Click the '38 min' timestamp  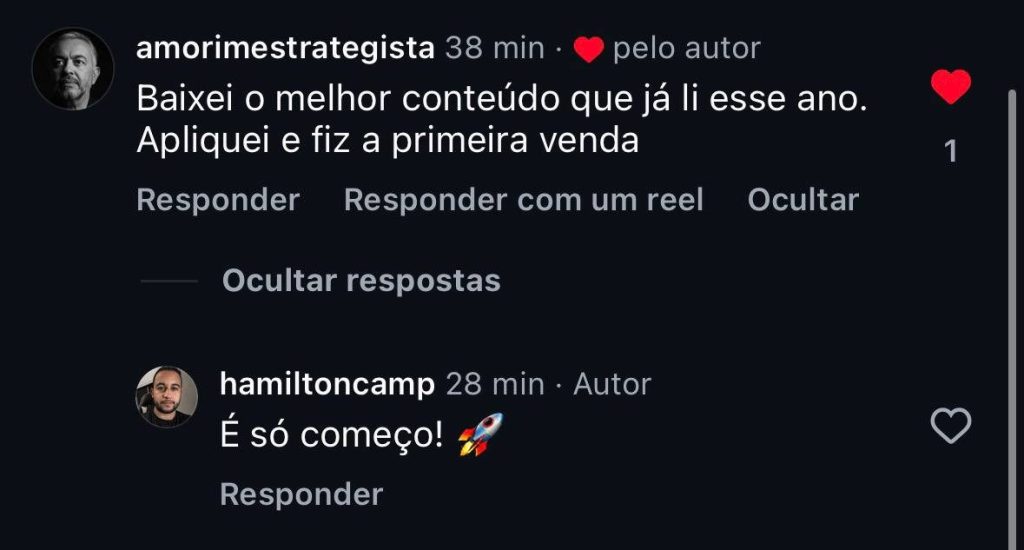coord(495,48)
